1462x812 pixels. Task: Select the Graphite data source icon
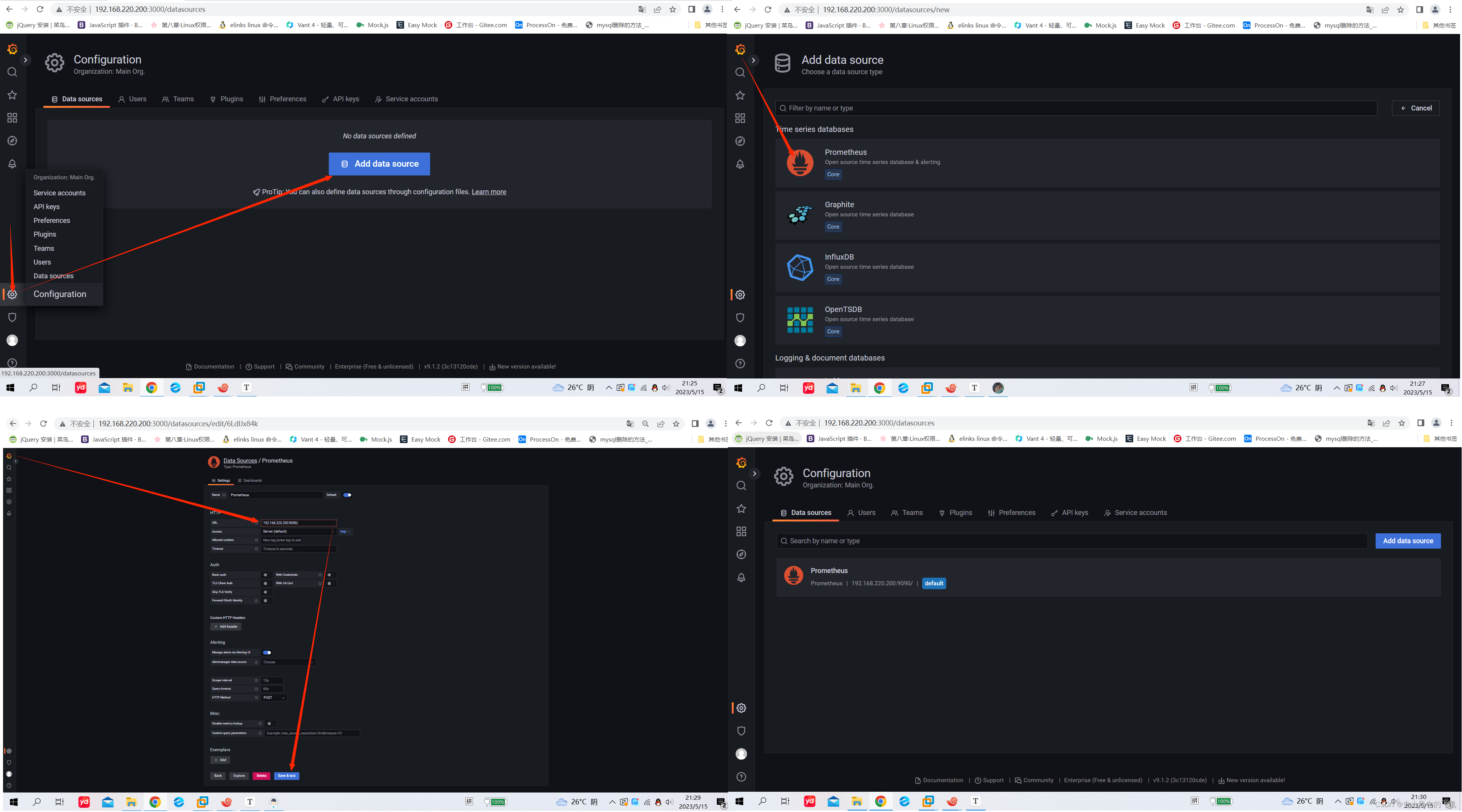[x=800, y=215]
